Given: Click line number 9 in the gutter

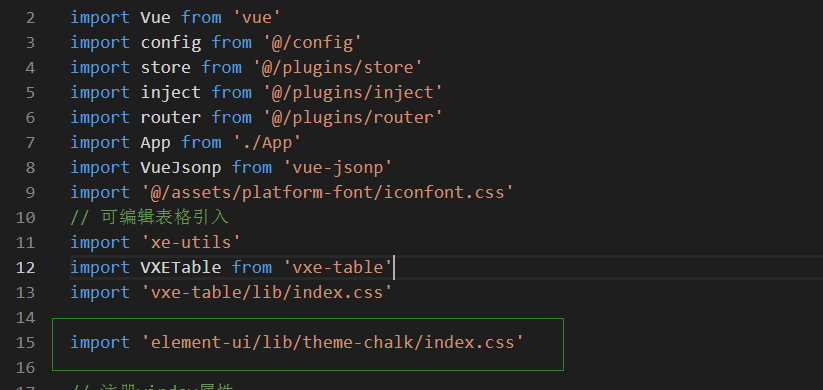Looking at the screenshot, I should [x=29, y=193].
